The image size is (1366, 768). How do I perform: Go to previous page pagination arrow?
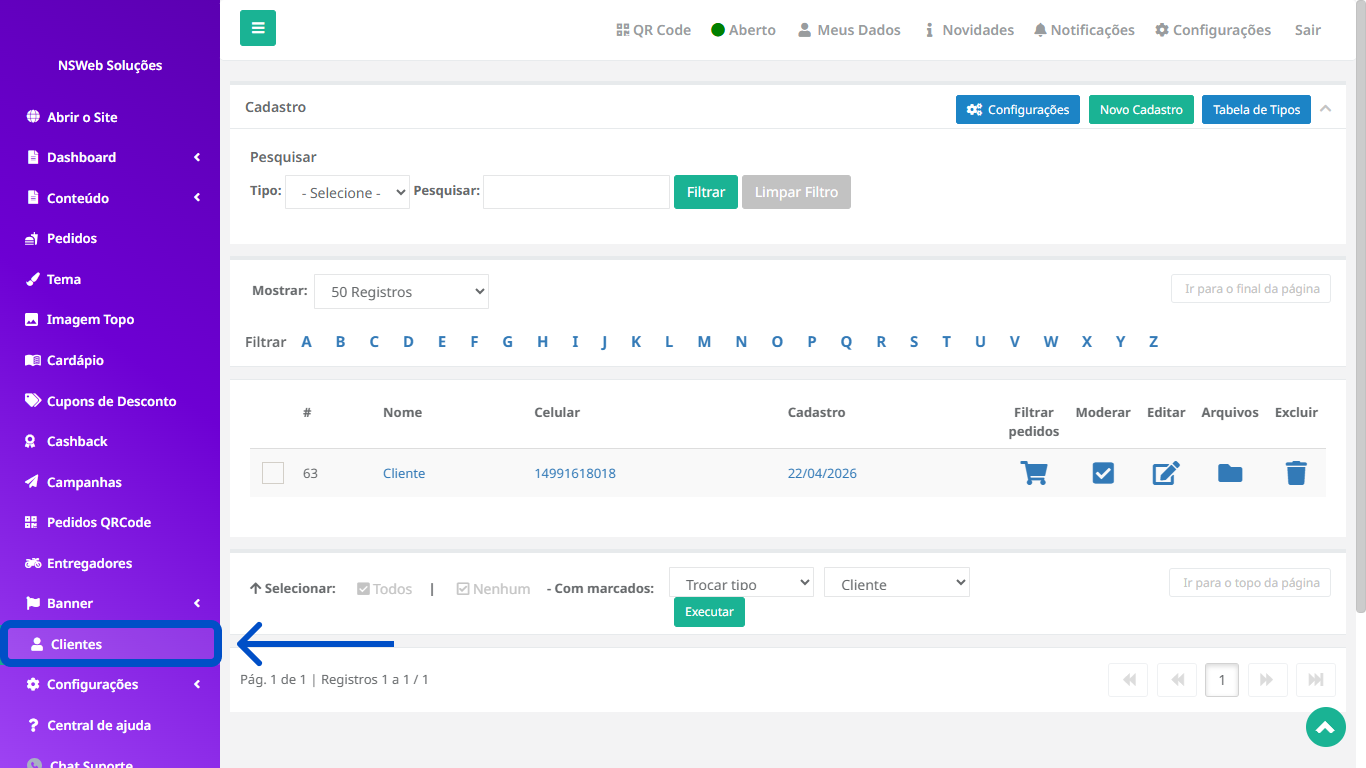point(1177,680)
